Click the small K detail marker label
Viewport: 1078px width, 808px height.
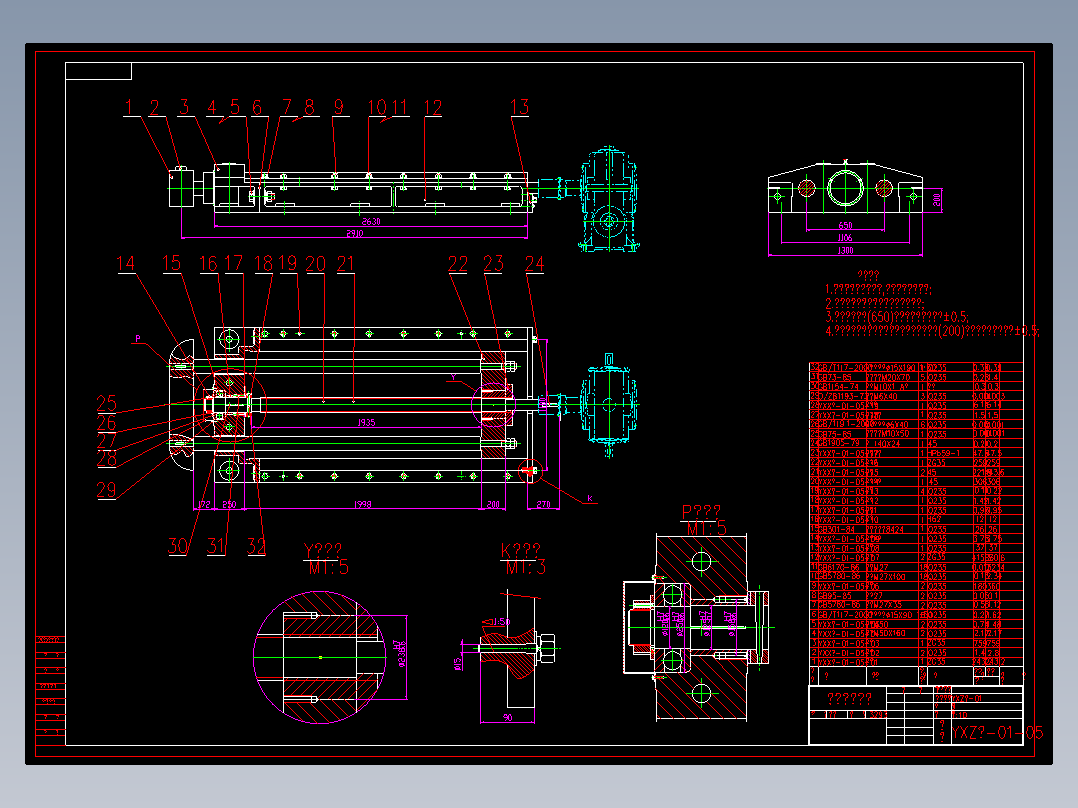pos(589,499)
